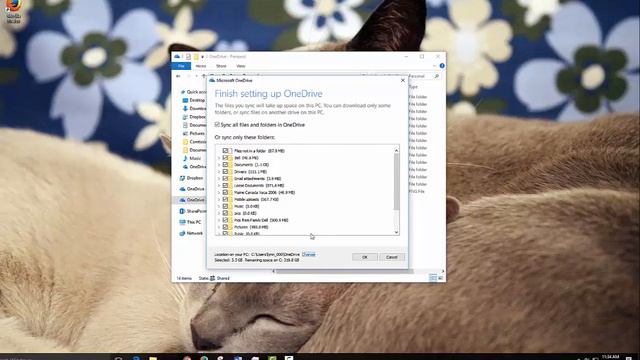Screen dimensions: 640x360
Task: Select Pictures in the navigation pane
Action: (194, 133)
